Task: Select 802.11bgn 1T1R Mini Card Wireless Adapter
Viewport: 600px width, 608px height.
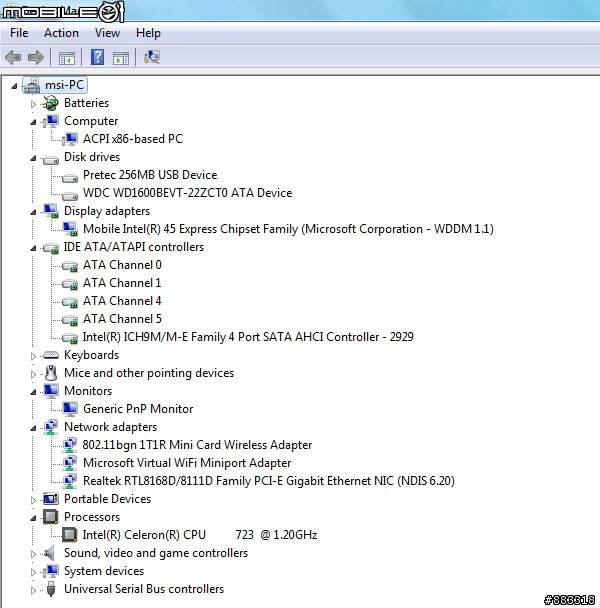Action: coord(197,445)
